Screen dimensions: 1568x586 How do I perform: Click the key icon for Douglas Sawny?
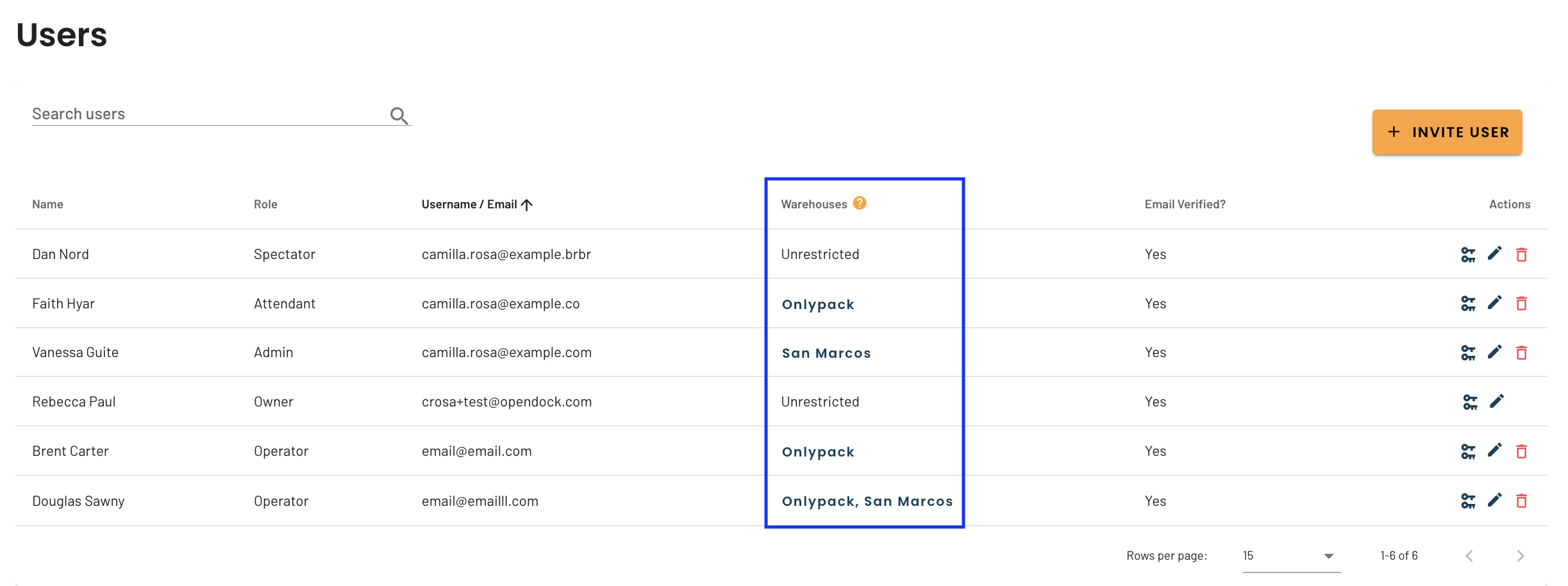(x=1470, y=500)
